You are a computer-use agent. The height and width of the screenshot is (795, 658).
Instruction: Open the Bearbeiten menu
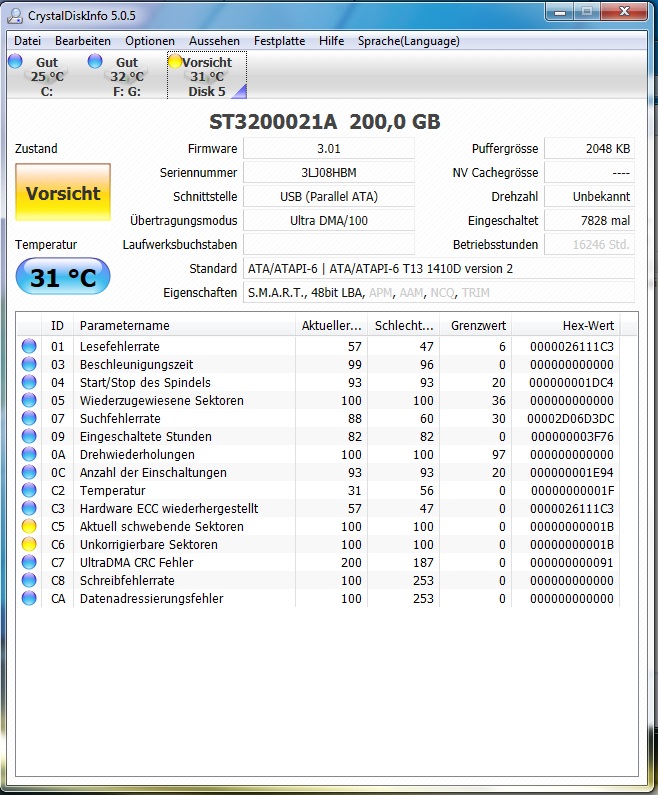(x=83, y=41)
